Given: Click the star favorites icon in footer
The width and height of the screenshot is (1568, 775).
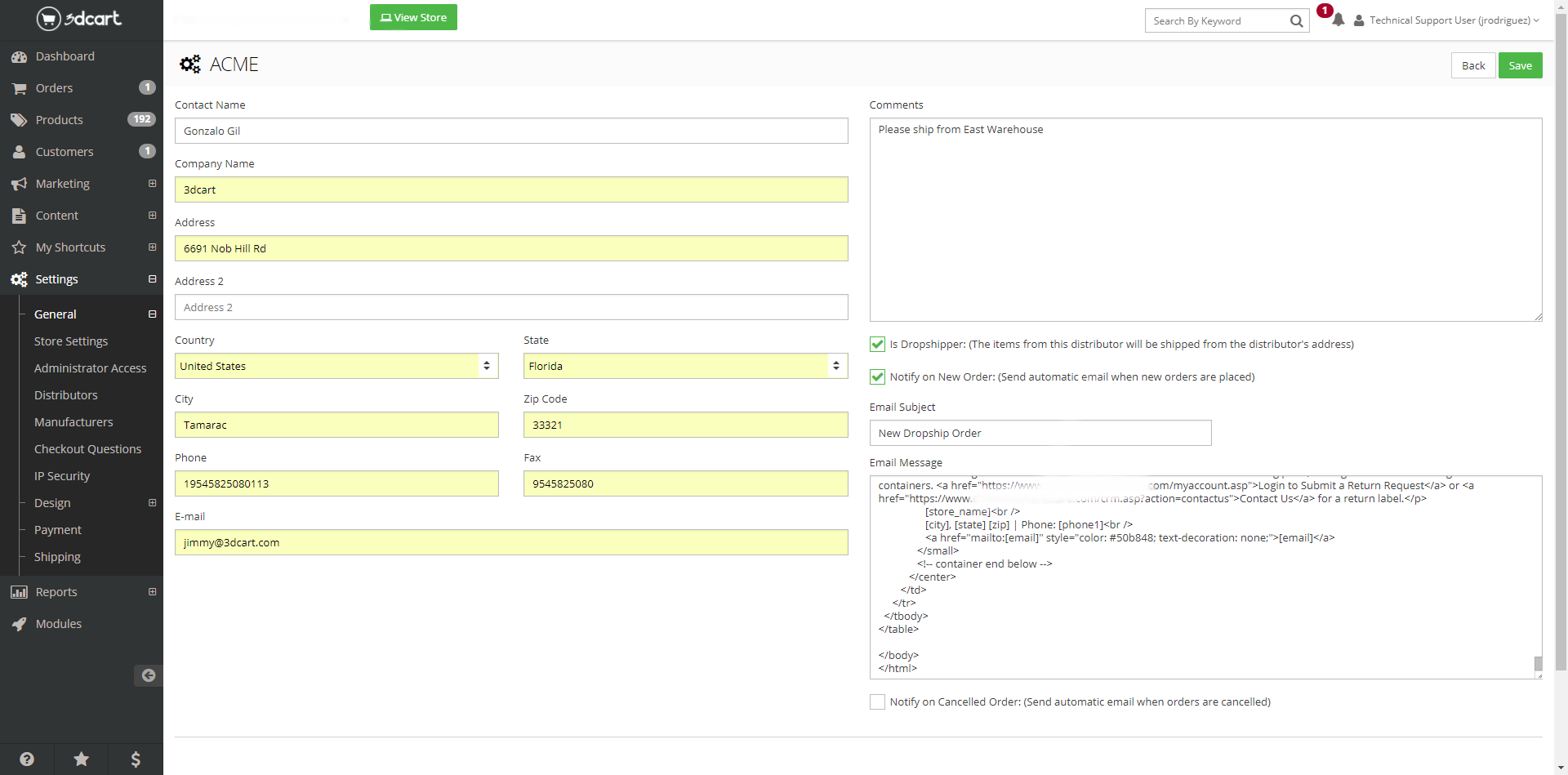Looking at the screenshot, I should (x=82, y=759).
